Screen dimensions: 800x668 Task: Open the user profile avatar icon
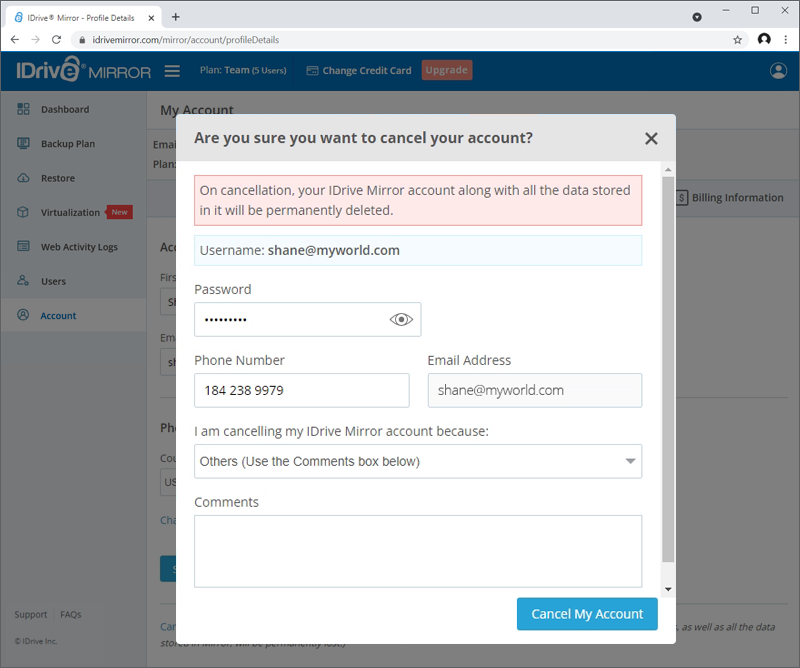(x=778, y=71)
